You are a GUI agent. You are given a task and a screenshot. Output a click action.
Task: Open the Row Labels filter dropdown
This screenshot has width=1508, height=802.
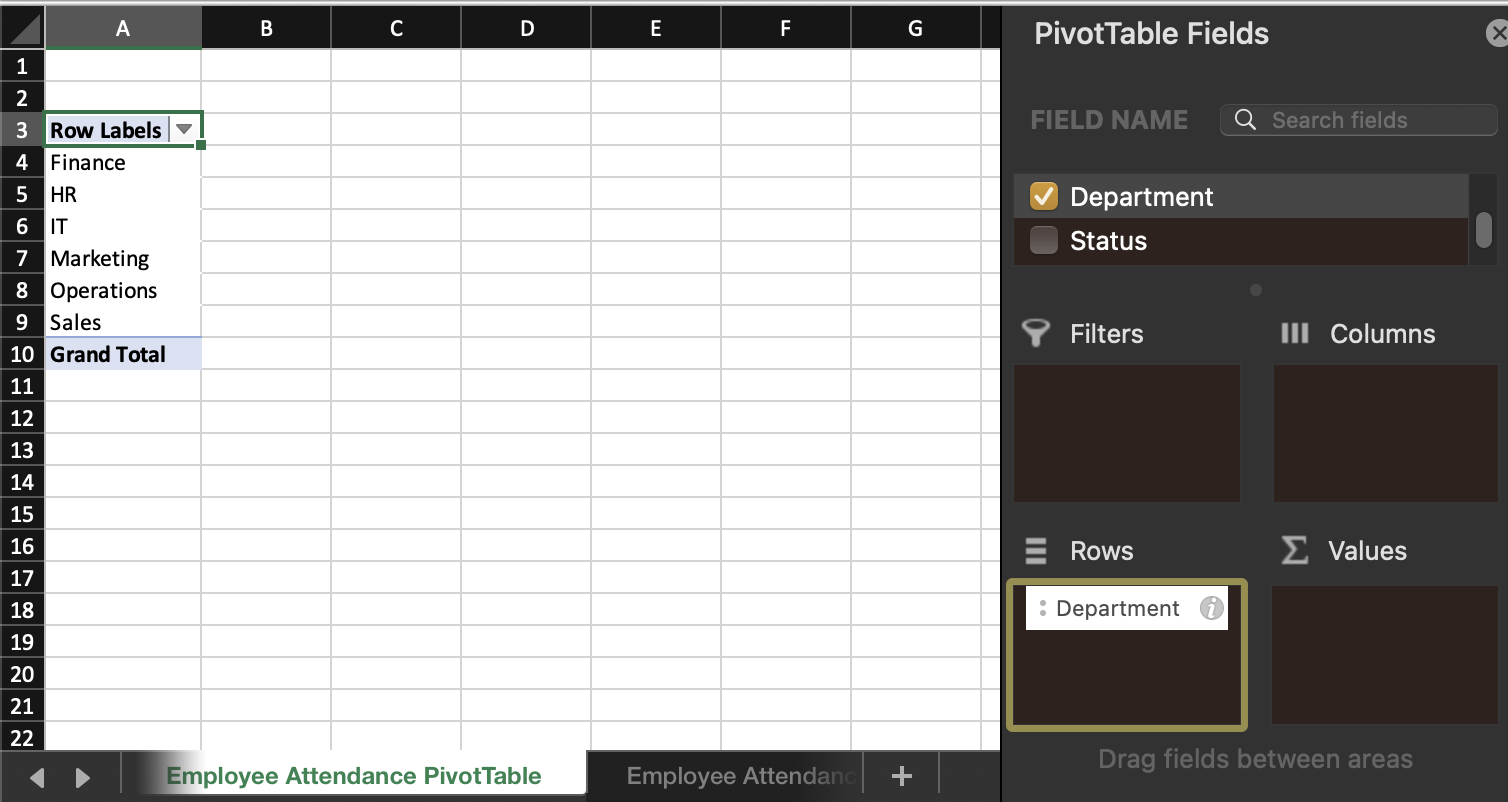[x=184, y=130]
